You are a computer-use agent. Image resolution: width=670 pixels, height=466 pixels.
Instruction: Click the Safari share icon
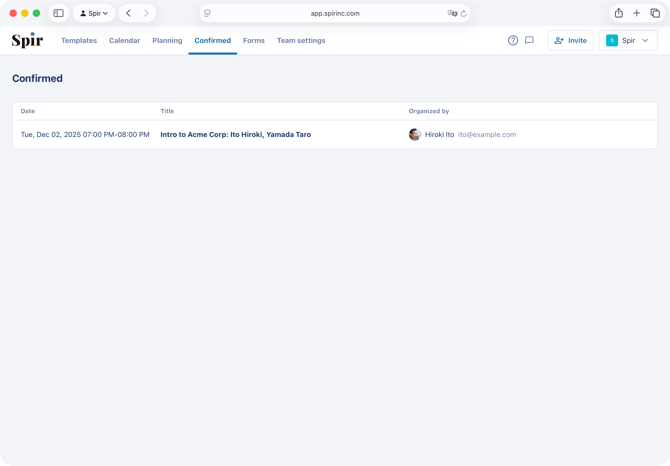(x=618, y=13)
